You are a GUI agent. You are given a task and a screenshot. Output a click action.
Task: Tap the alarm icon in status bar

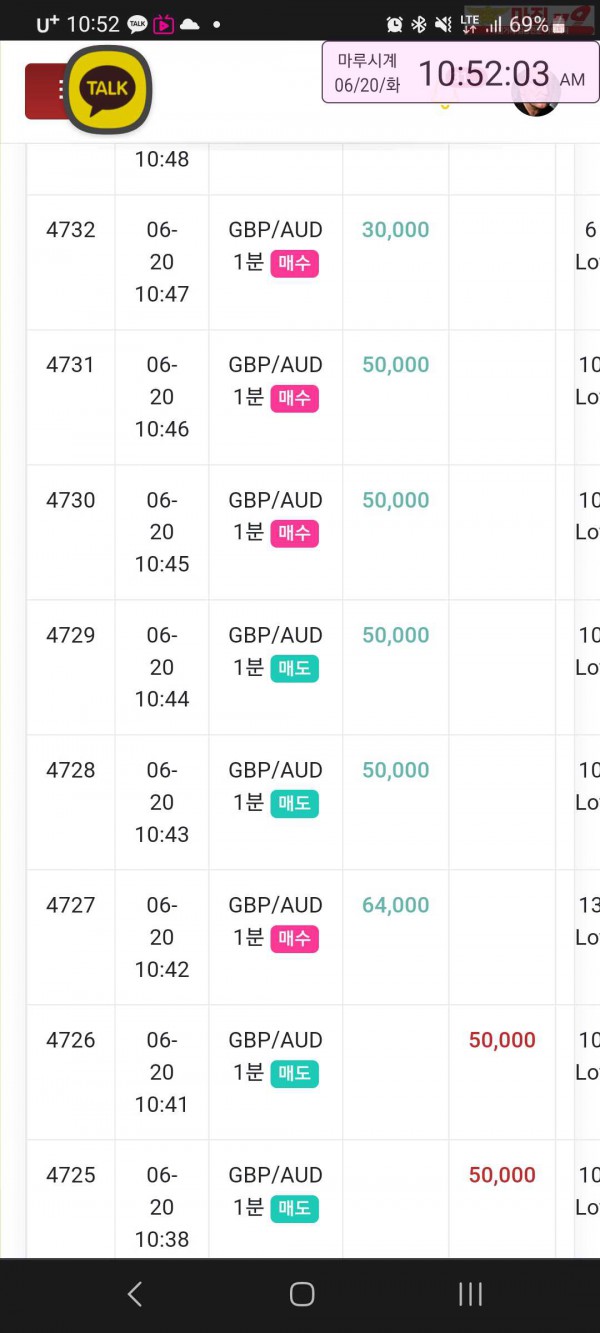tap(394, 24)
